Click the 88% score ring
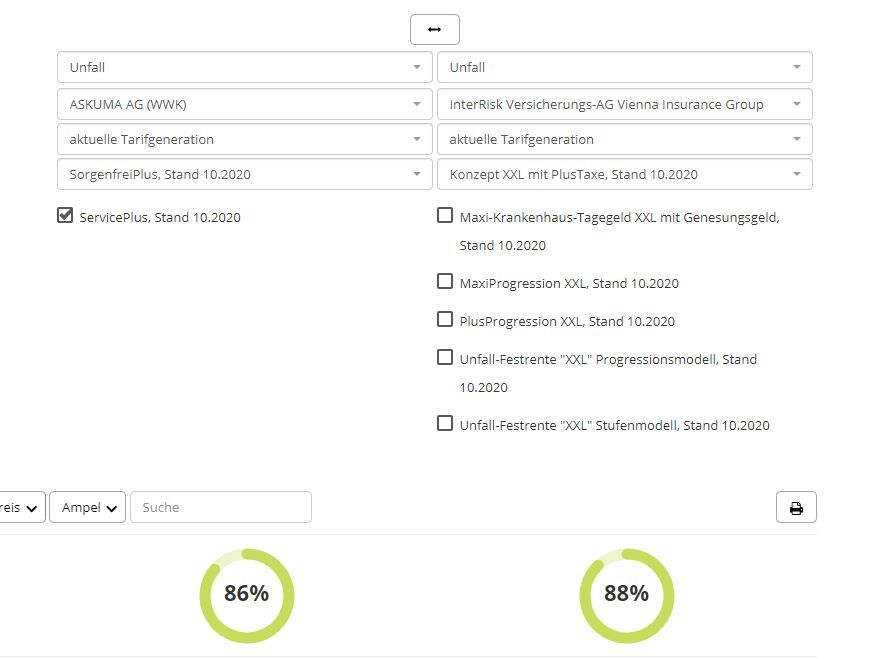 [x=627, y=595]
